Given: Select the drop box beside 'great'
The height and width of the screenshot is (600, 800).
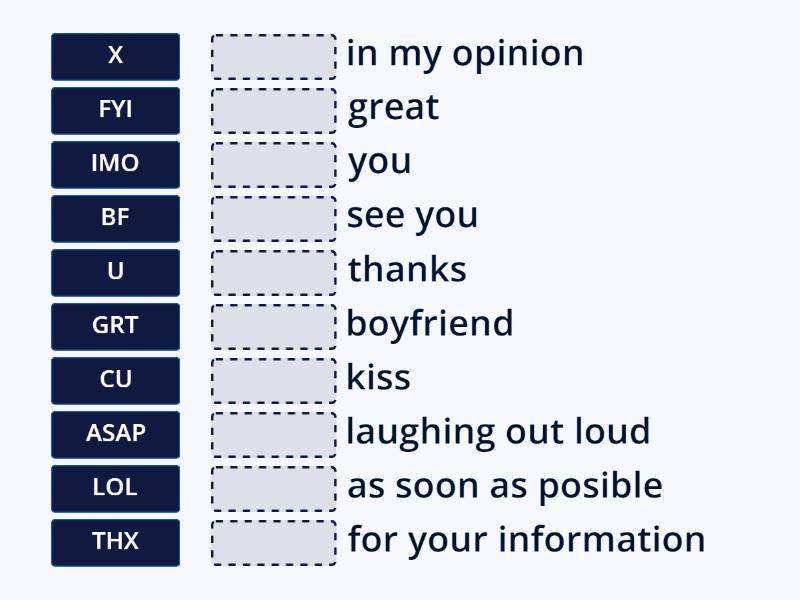Looking at the screenshot, I should click(x=272, y=110).
